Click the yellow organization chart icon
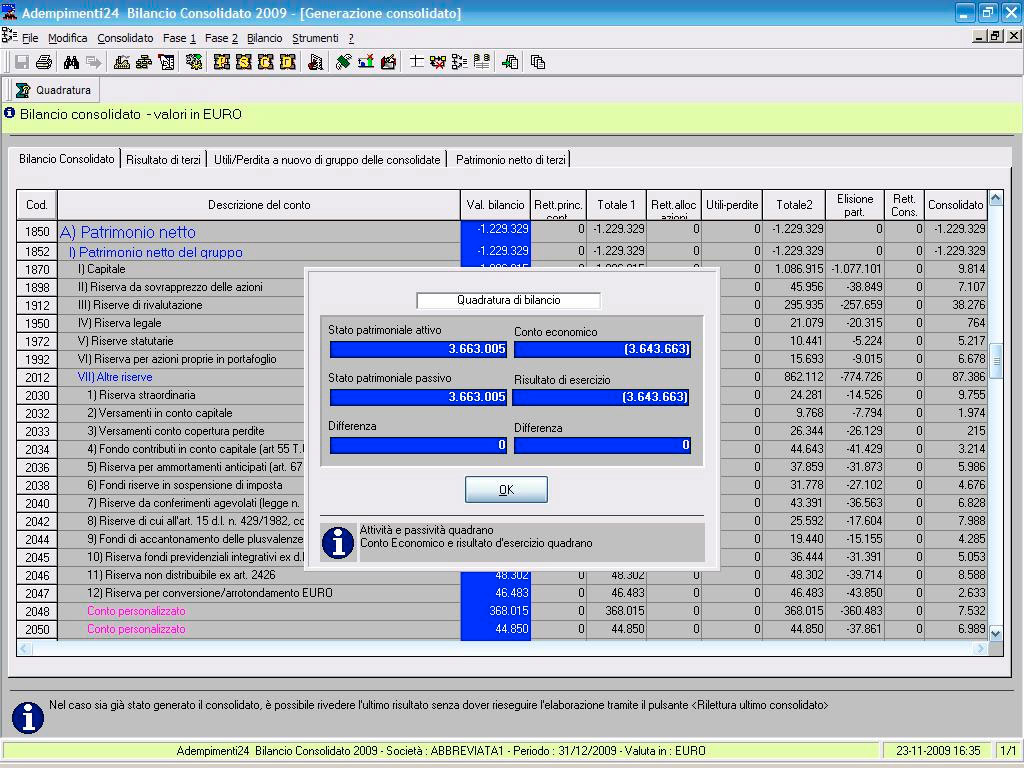Image resolution: width=1024 pixels, height=768 pixels. tap(144, 62)
